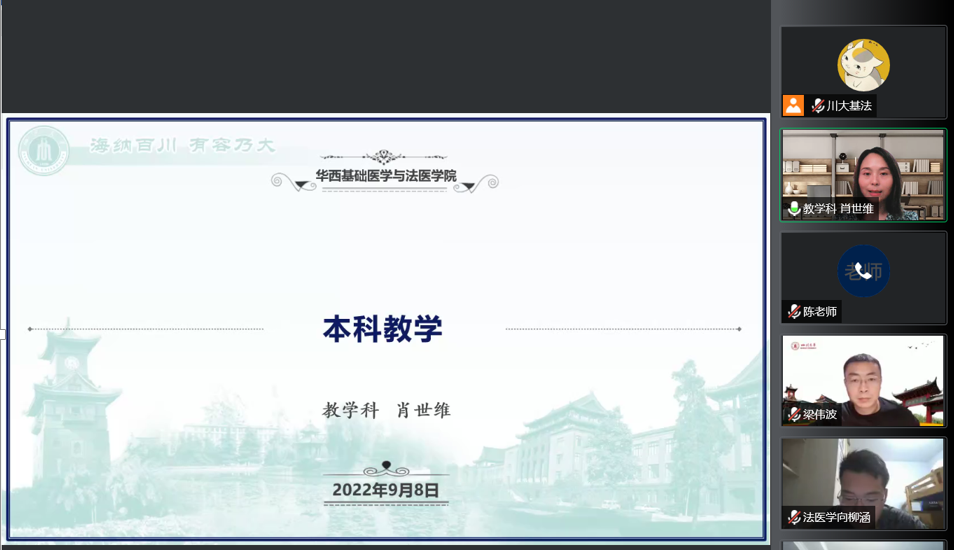Viewport: 954px width, 550px height.
Task: Click the presenter name 教学科 肖世维 on the slide
Action: pos(386,410)
